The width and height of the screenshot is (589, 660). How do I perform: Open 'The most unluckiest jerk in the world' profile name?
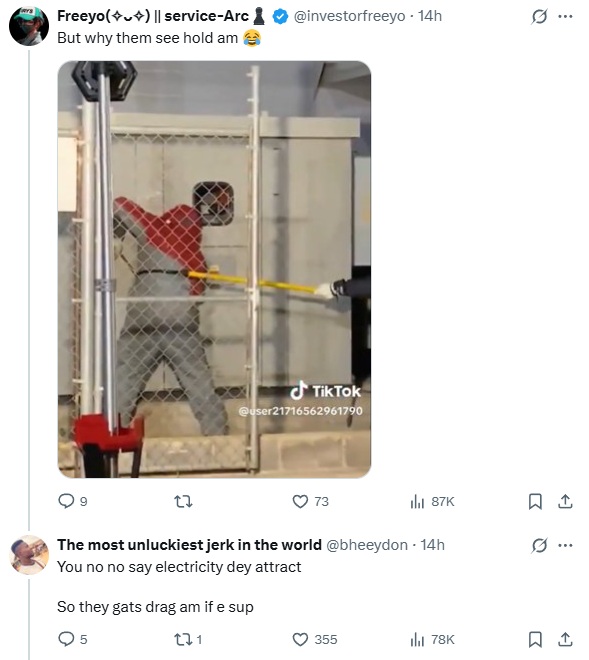(x=189, y=545)
